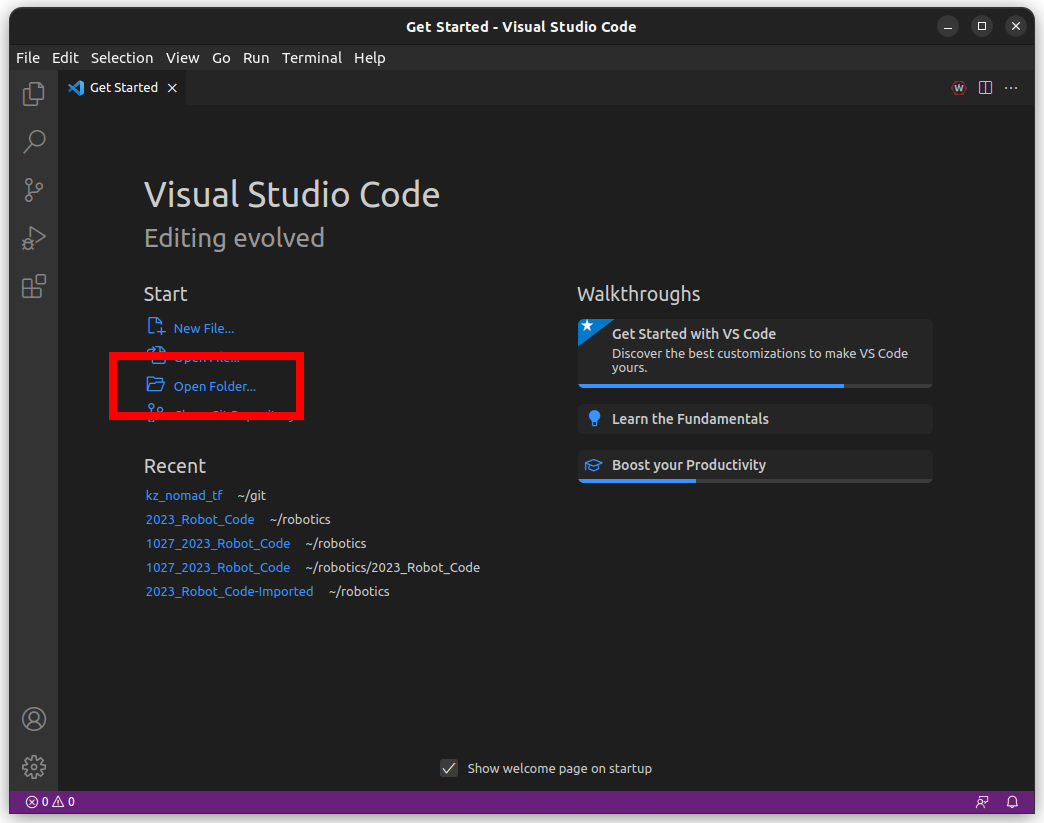Open the Go menu

[x=221, y=58]
